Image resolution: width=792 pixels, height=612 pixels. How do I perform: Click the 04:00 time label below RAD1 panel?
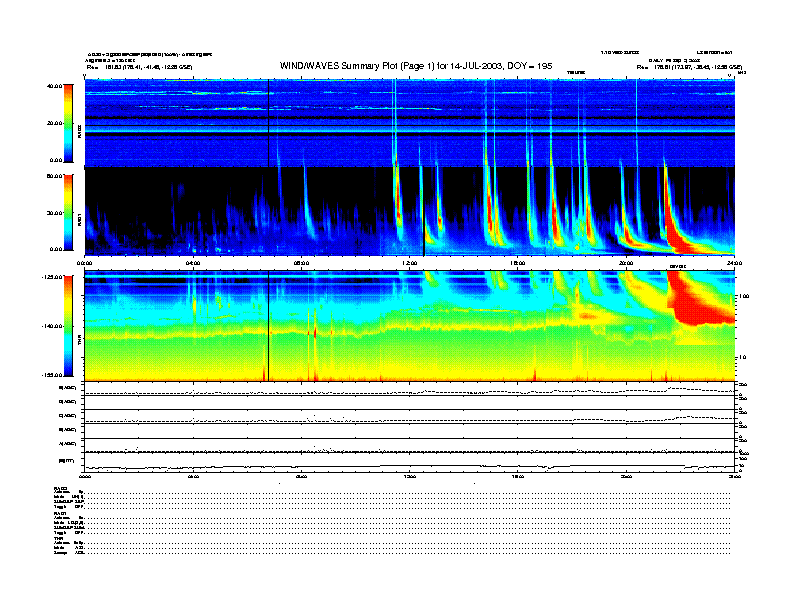tap(193, 263)
